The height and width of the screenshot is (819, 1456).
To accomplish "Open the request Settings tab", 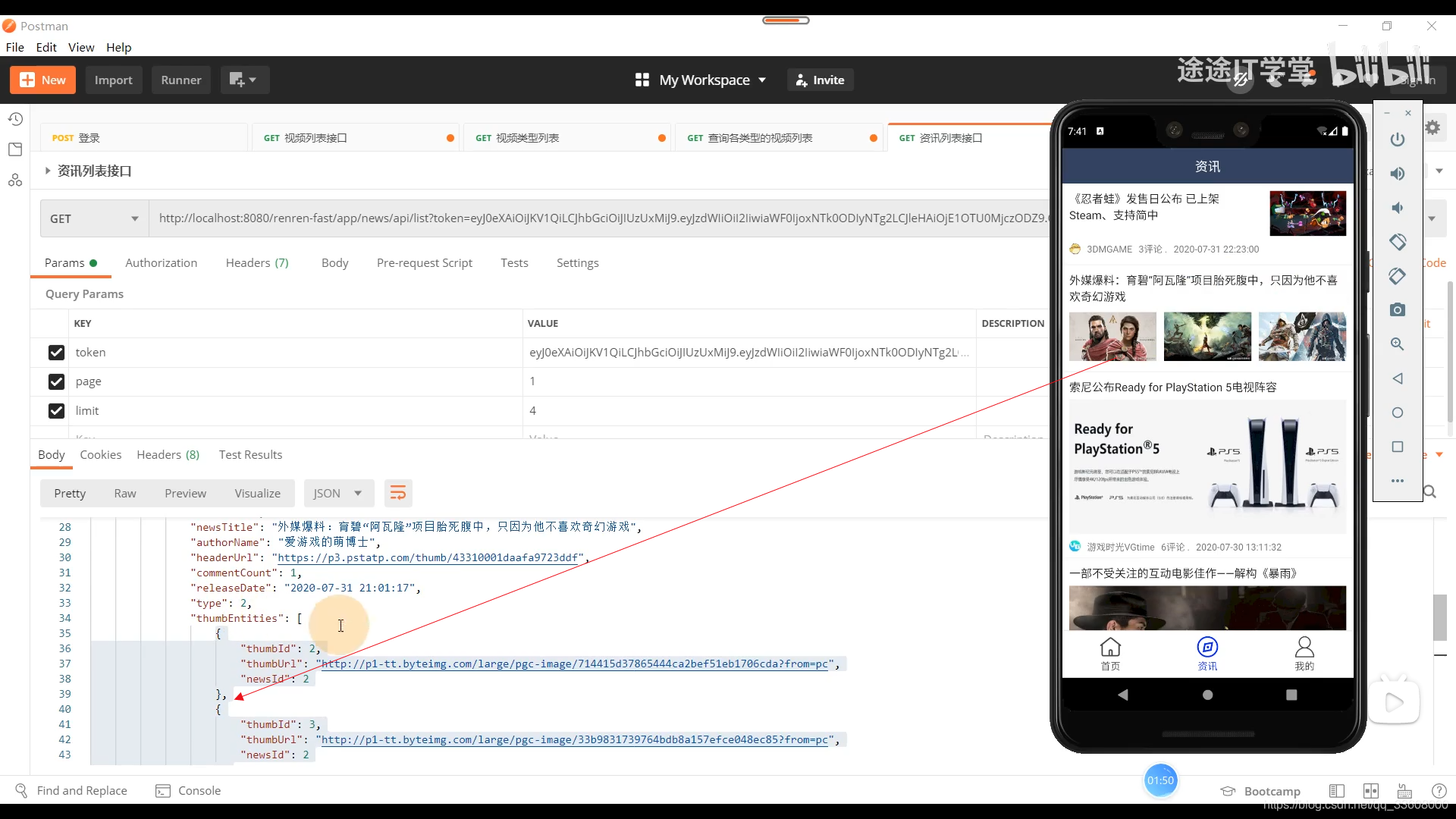I will (577, 262).
